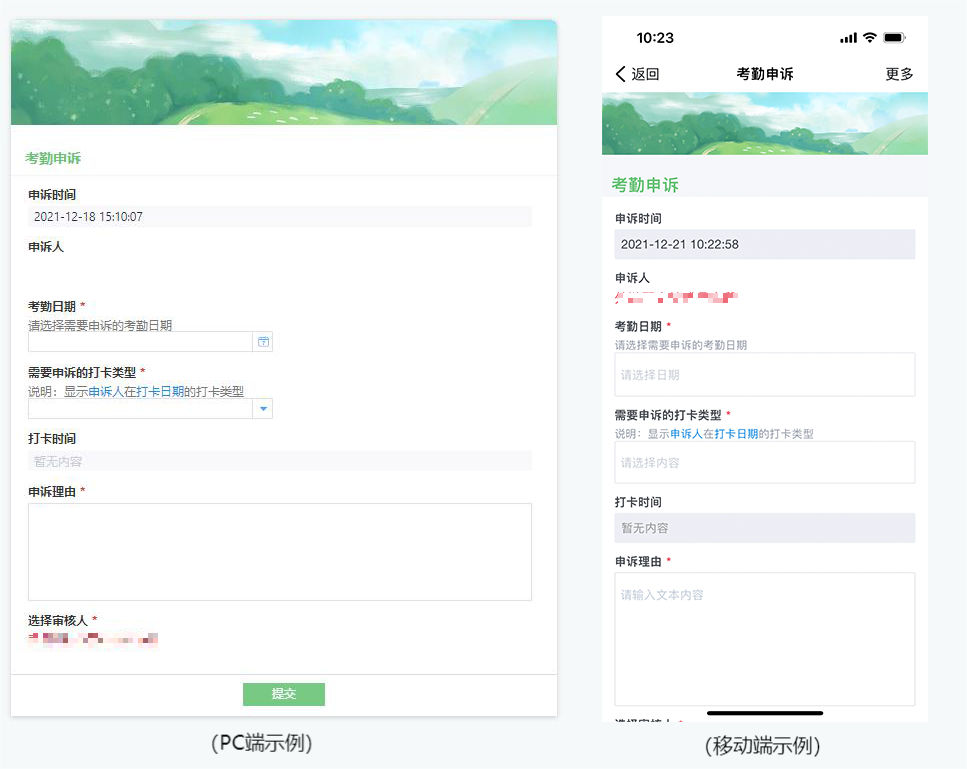Screen dimensions: 967x769
Task: Tap the back arrow next to 返回
Action: 621,74
